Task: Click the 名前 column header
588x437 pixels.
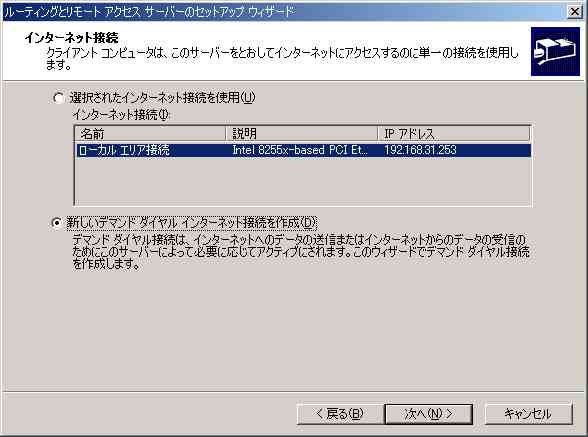Action: click(150, 134)
